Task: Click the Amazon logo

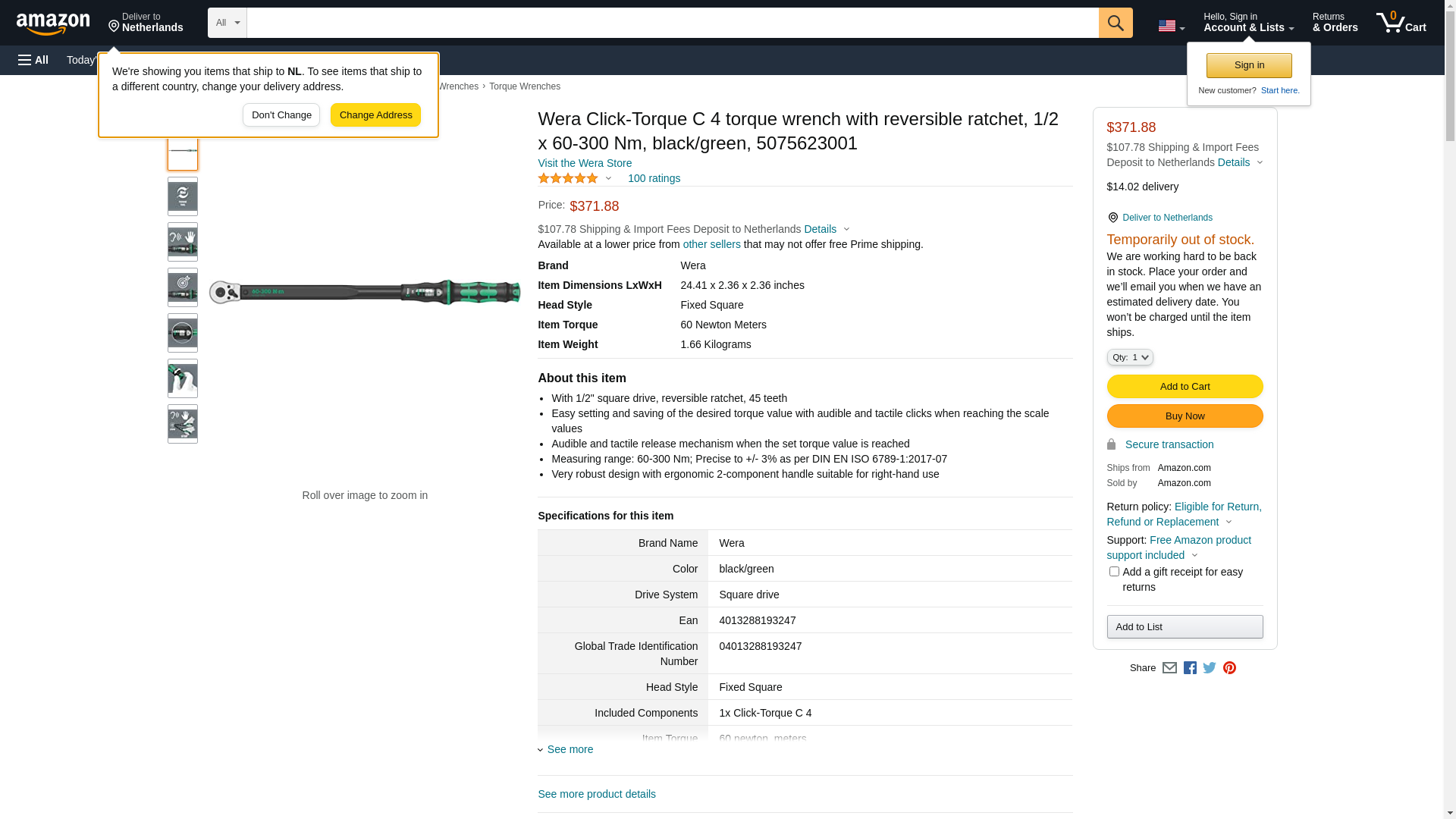Action: (53, 24)
